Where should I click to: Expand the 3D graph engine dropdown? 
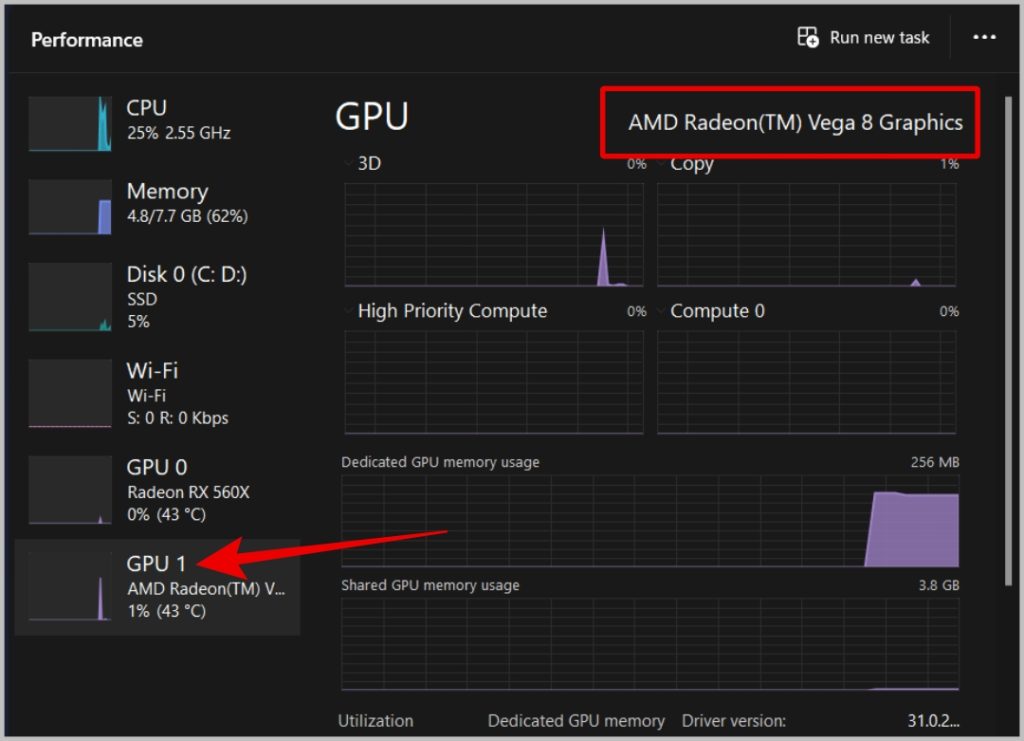[x=350, y=163]
